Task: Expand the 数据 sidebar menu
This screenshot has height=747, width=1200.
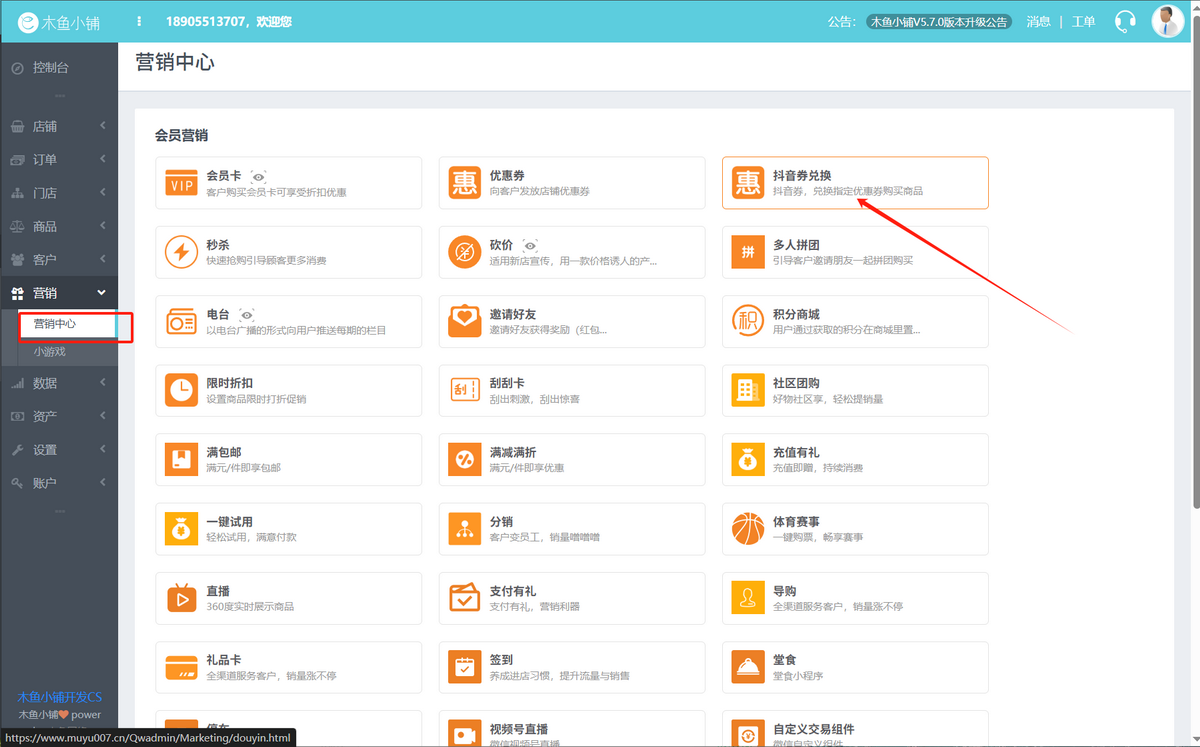Action: (x=59, y=383)
